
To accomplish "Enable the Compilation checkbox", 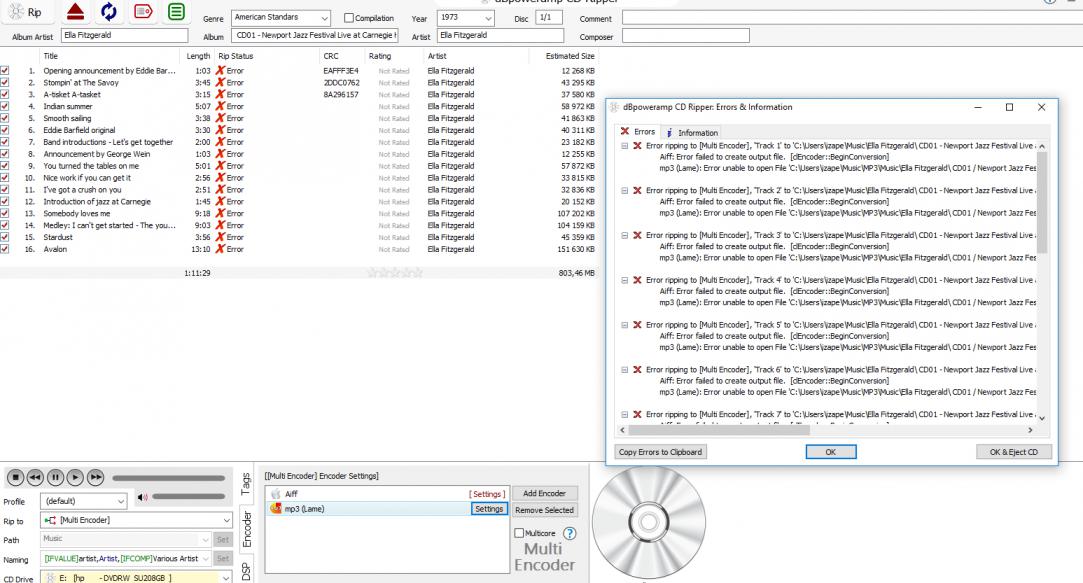I will 348,18.
